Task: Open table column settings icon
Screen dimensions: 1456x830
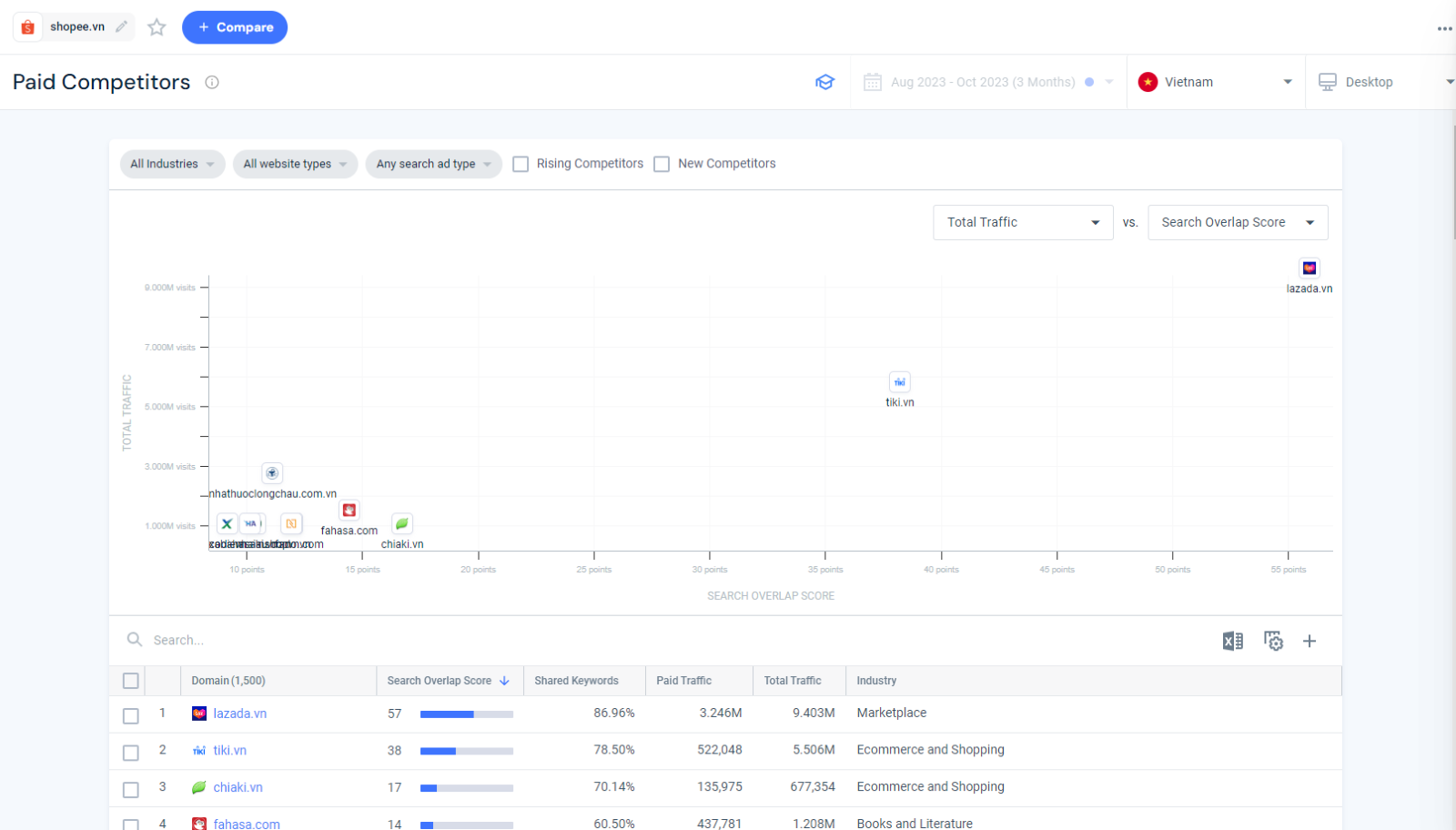Action: point(1273,641)
